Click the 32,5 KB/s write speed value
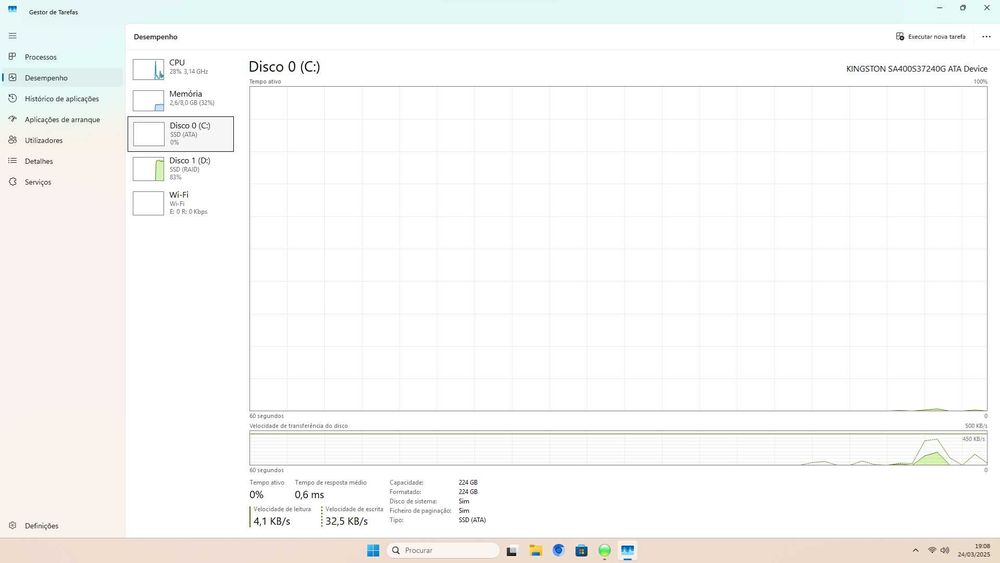This screenshot has width=1000, height=563. pyautogui.click(x=346, y=521)
